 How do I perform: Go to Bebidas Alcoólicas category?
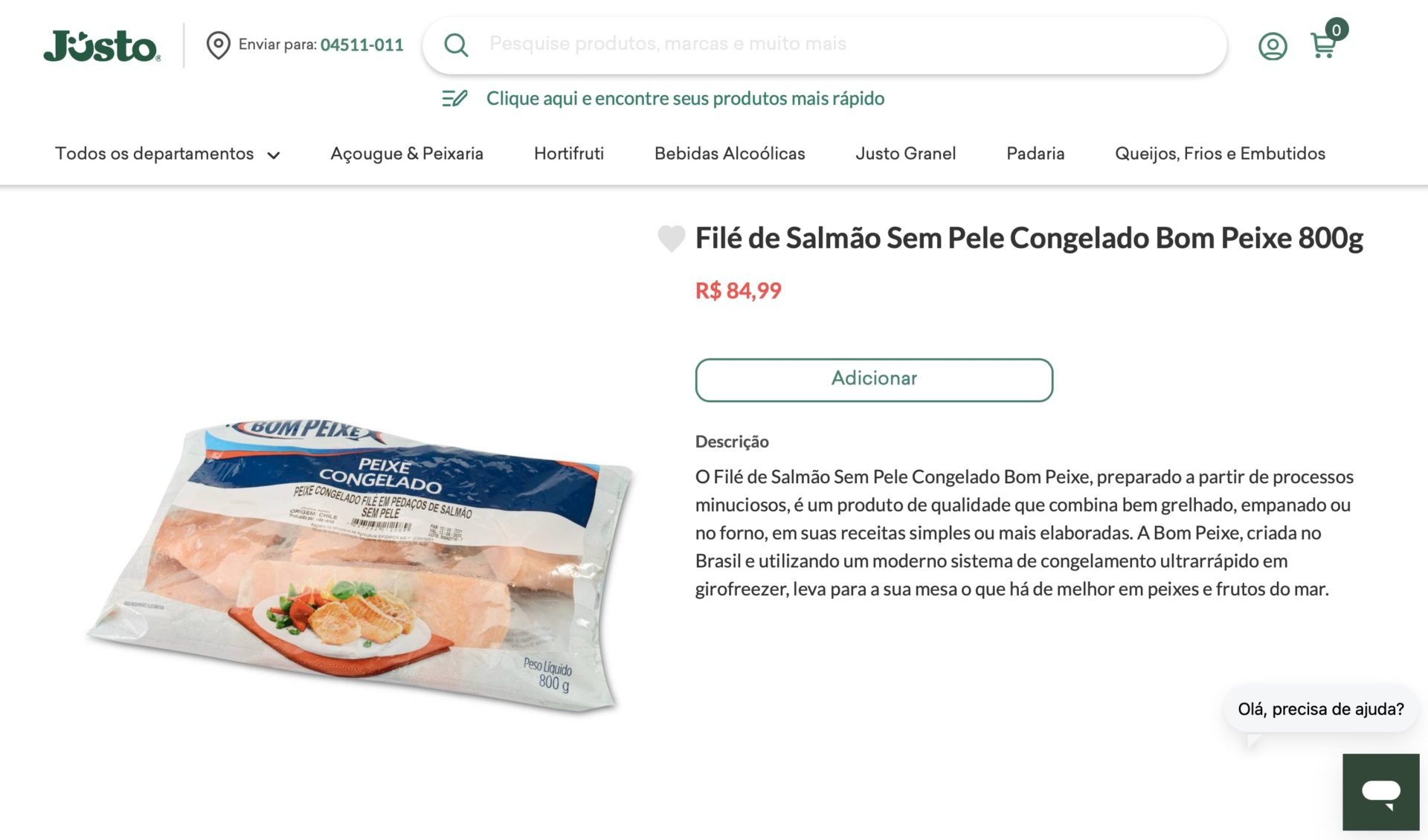pos(730,154)
